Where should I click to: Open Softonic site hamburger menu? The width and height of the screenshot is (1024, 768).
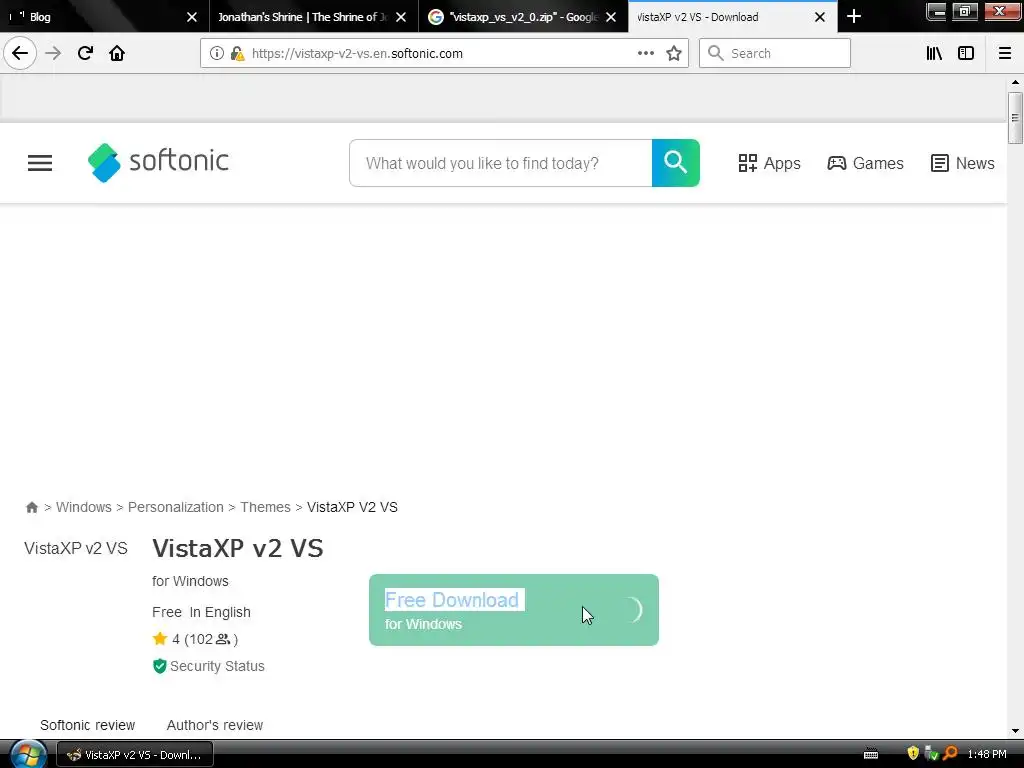click(x=40, y=163)
